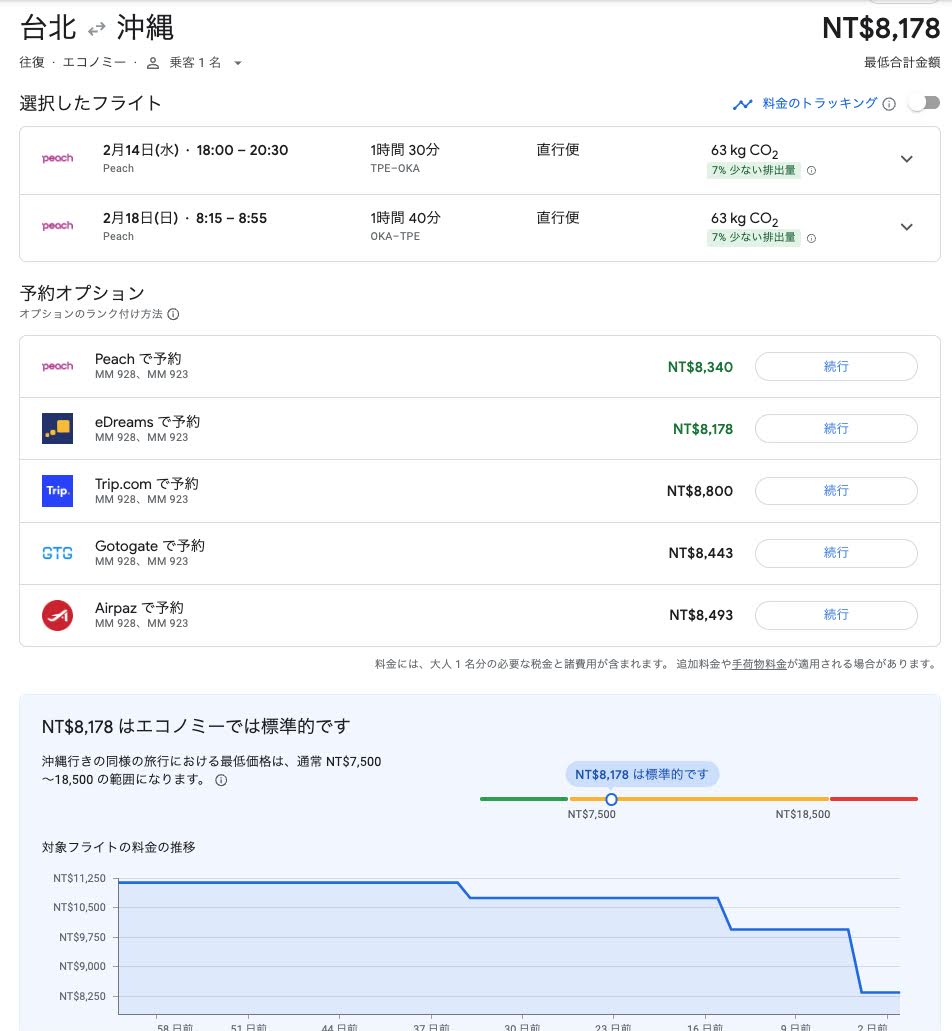This screenshot has height=1031, width=952.
Task: Click the Gotogate GTG logo icon
Action: click(x=57, y=553)
